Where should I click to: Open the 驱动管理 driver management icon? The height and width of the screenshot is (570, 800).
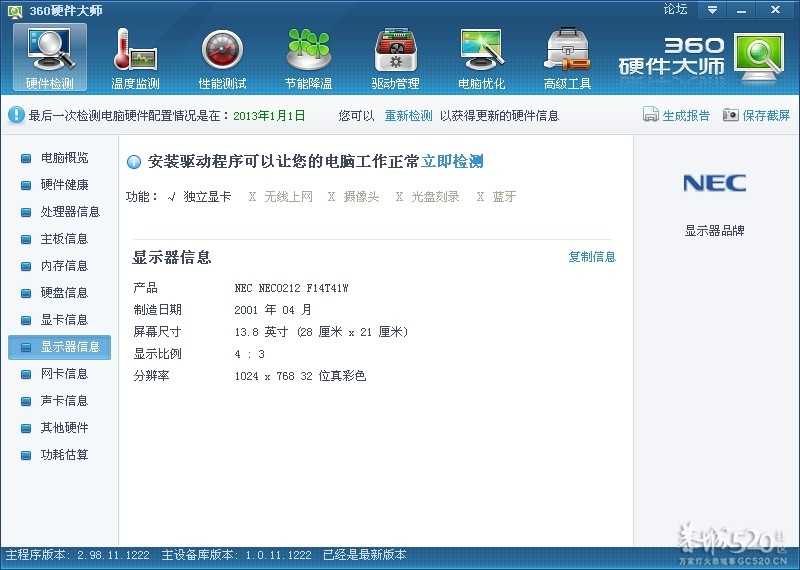click(395, 58)
